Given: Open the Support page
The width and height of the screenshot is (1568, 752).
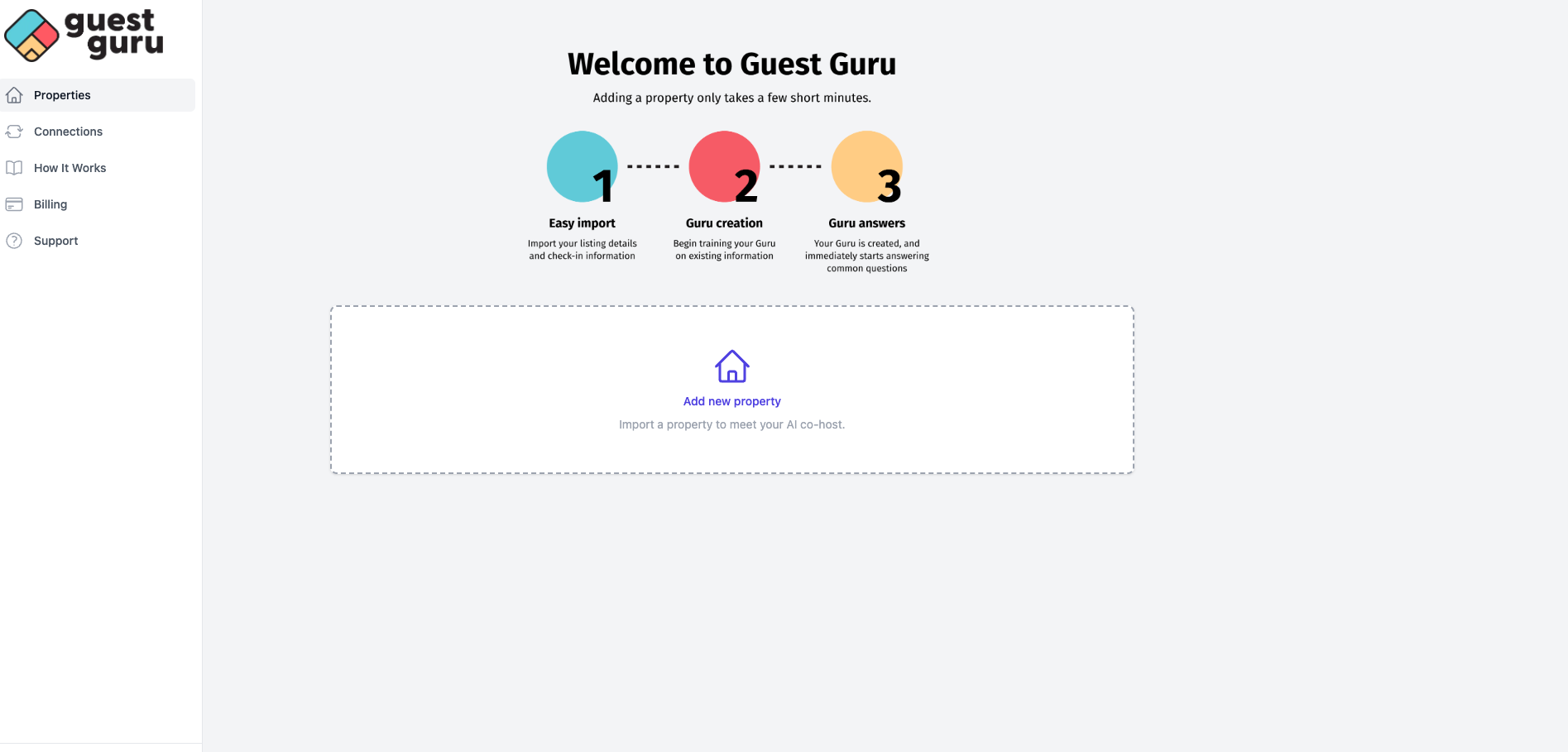Looking at the screenshot, I should pyautogui.click(x=98, y=241).
